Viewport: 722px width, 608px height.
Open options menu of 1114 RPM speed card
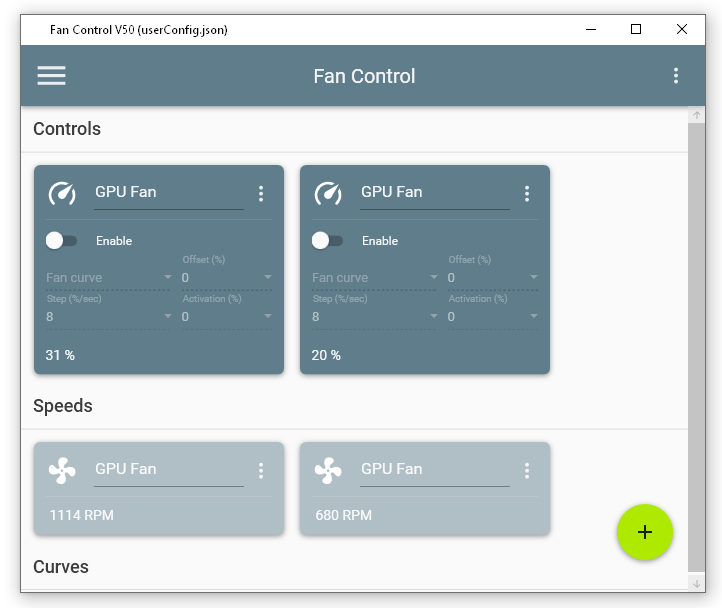pos(261,470)
